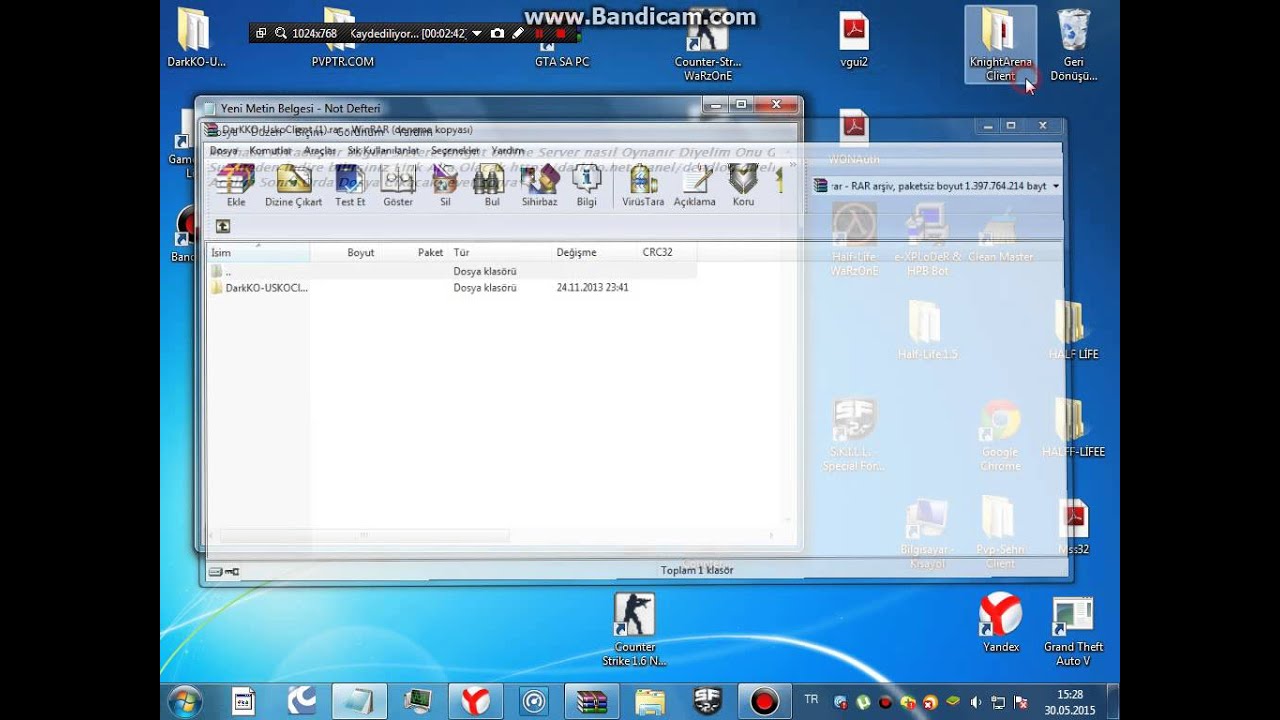This screenshot has height=720, width=1280.
Task: Open the Araçlar menu
Action: 320,151
